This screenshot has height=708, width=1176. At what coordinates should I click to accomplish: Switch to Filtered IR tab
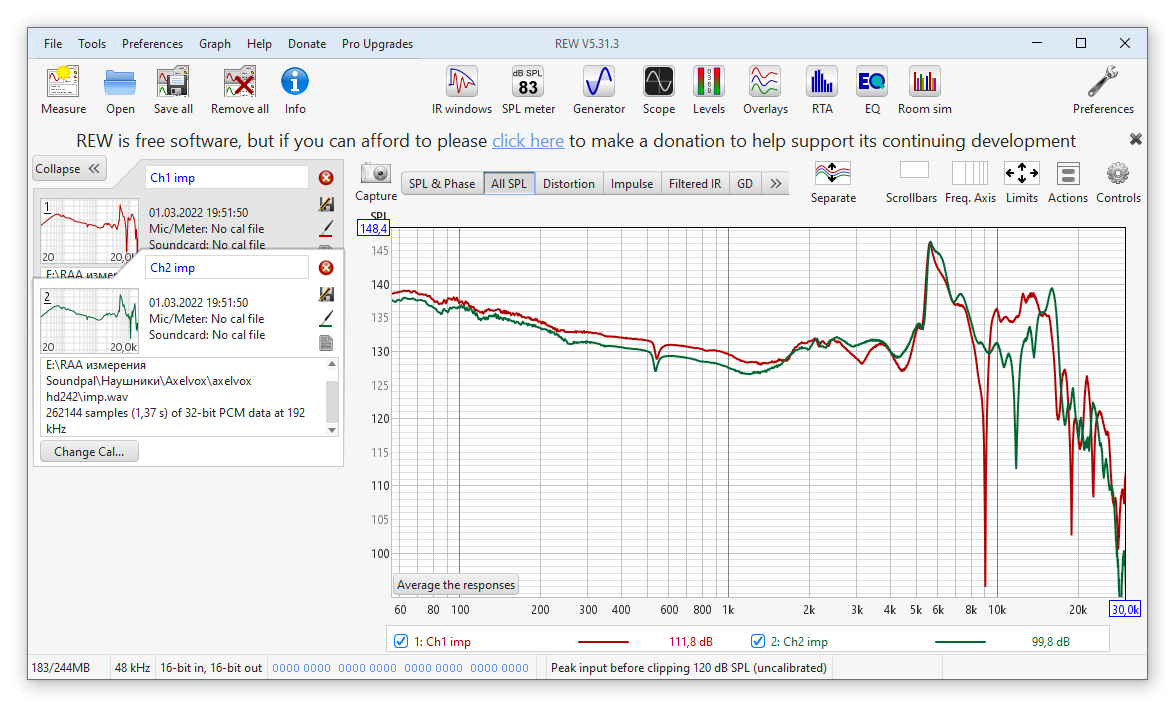[694, 184]
